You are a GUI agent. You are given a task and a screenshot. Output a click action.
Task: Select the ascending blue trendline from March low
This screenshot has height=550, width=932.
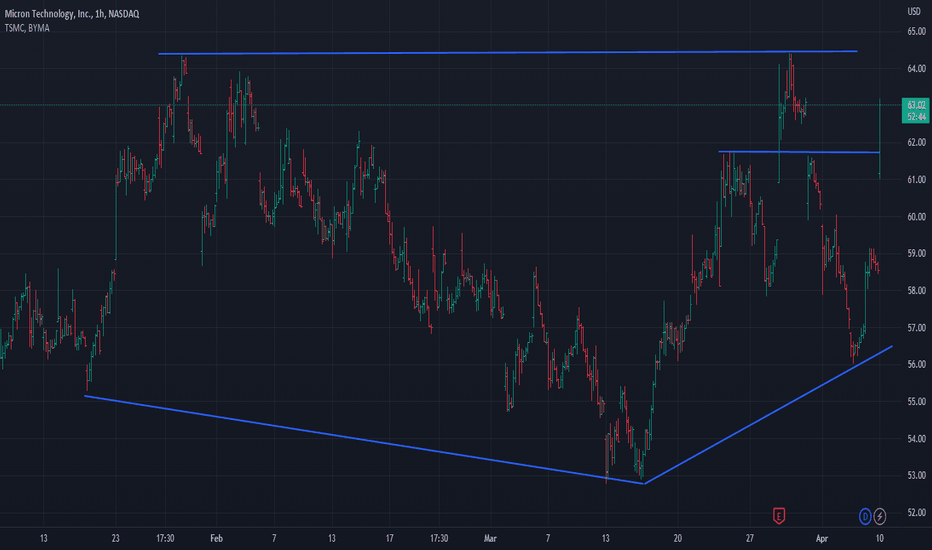[x=768, y=414]
